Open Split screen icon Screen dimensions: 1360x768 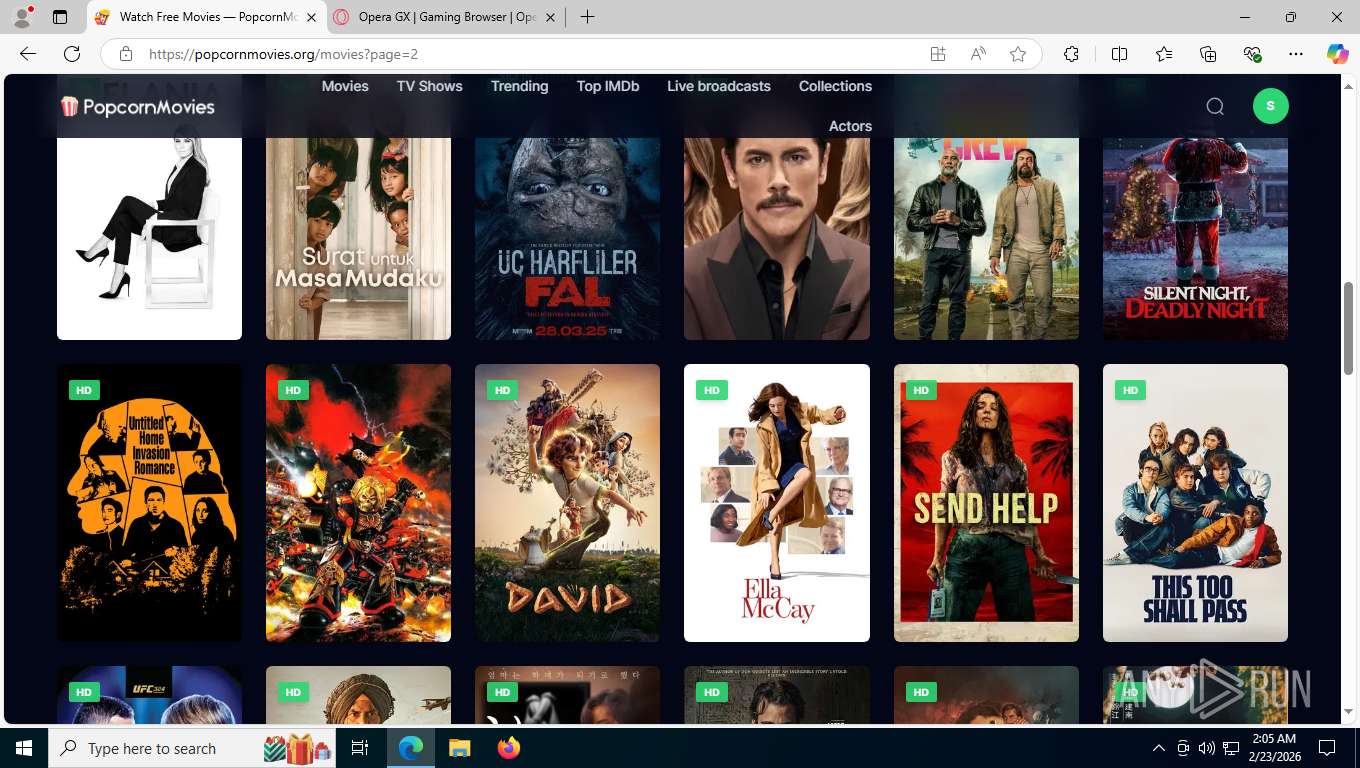[x=1120, y=54]
